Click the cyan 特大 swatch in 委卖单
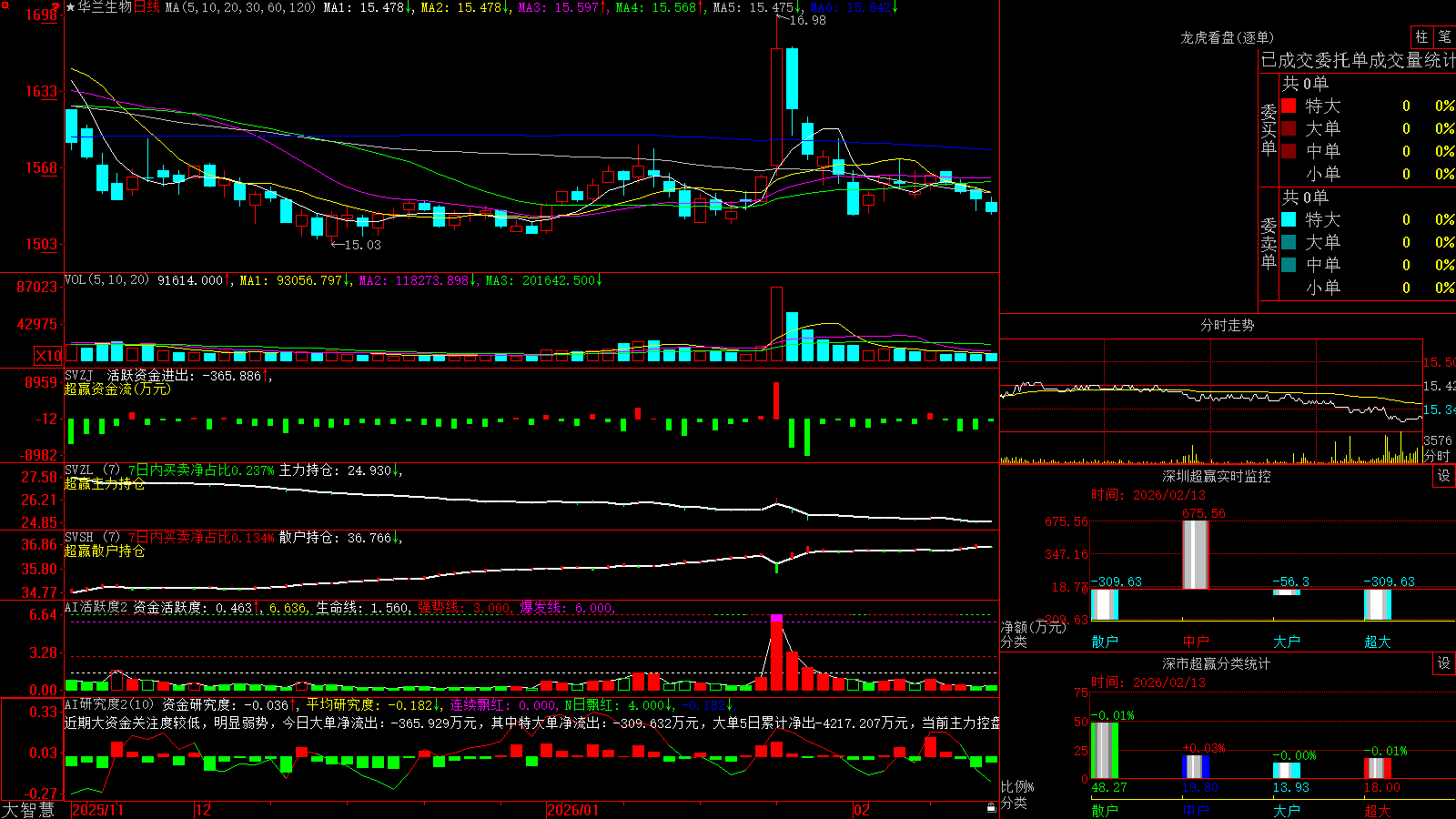This screenshot has width=1456, height=819. click(x=1289, y=219)
